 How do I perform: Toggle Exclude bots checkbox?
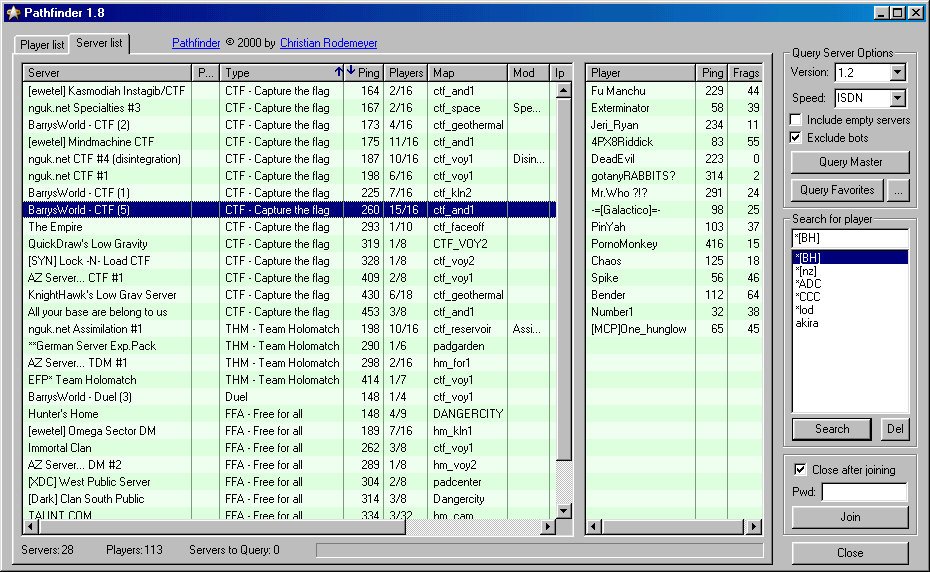point(796,138)
